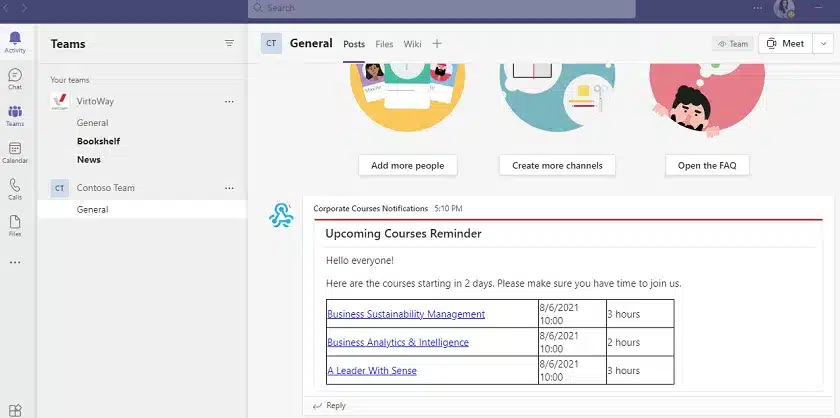
Task: Select the VirtoWay team name
Action: tap(95, 101)
